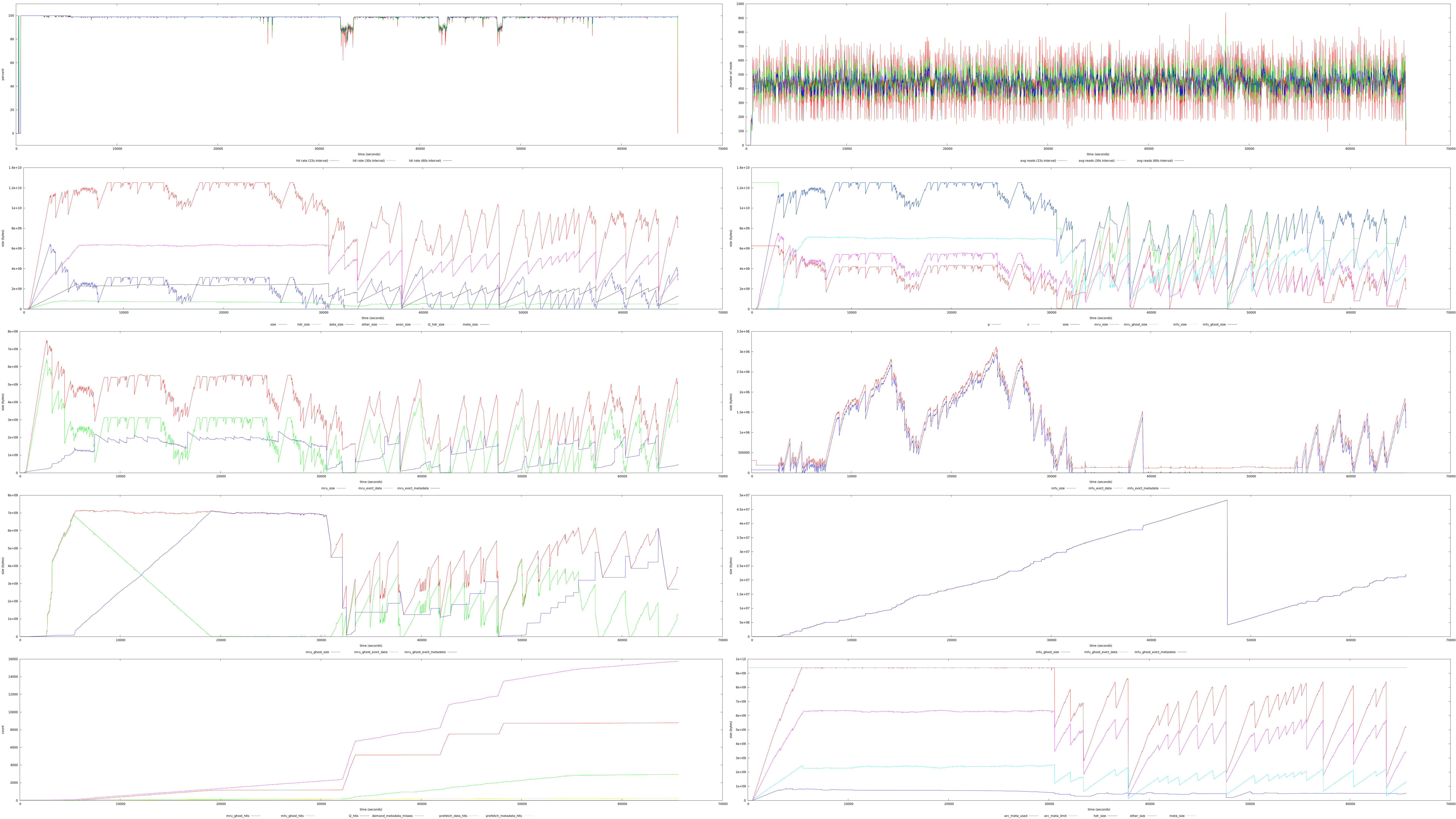Screen dimensions: 1456x819
Task: Click the 'data_size' legend label
Action: 336,324
